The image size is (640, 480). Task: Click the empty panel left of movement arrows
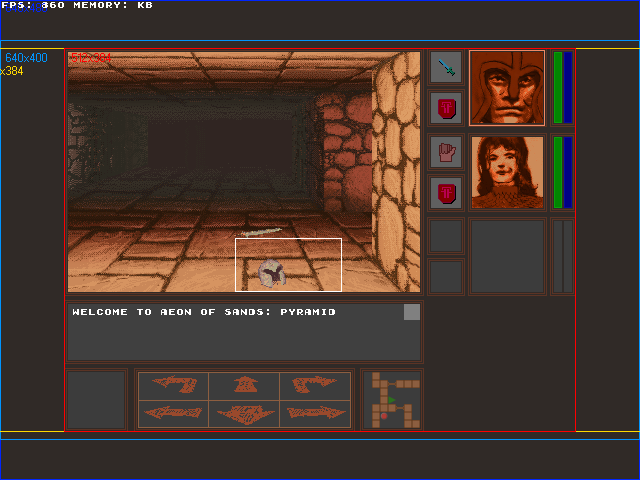coord(96,400)
